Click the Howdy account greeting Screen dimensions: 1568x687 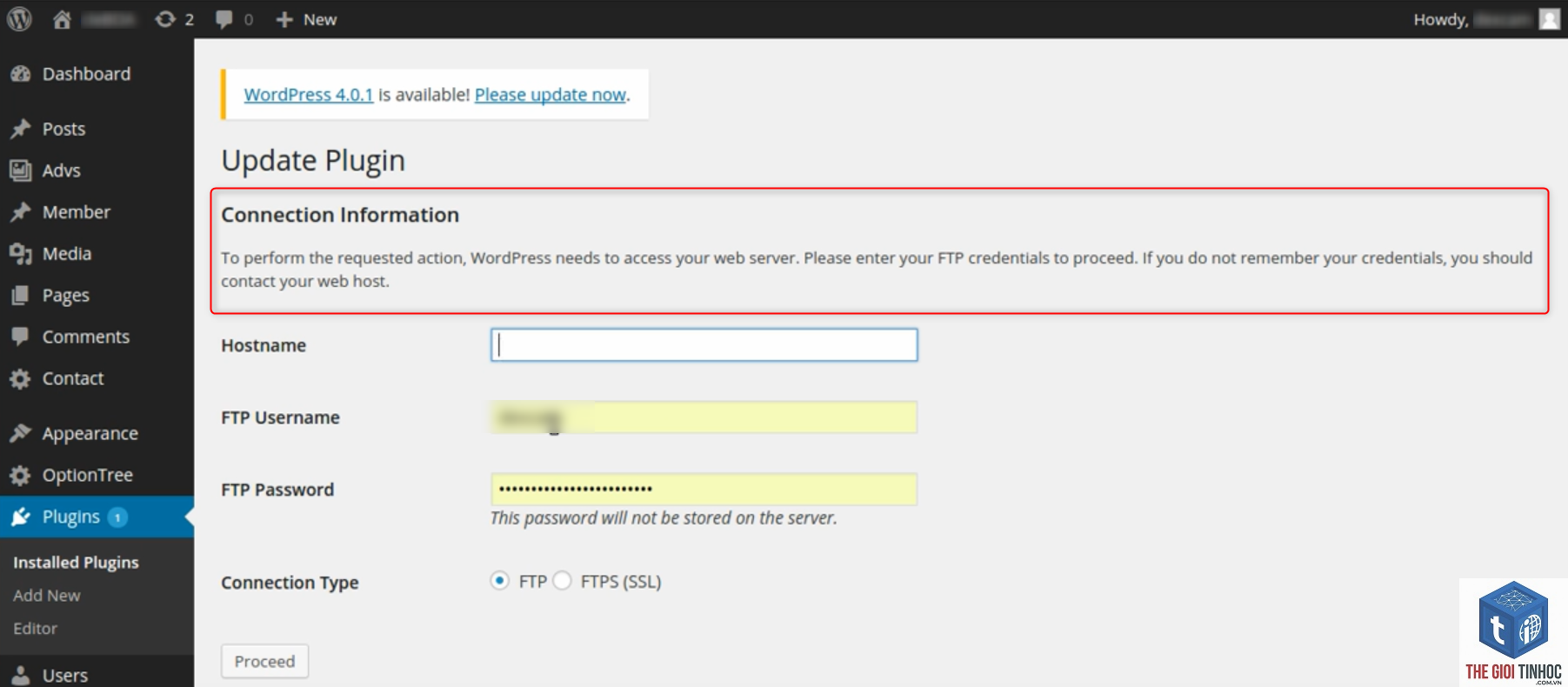pyautogui.click(x=1471, y=19)
